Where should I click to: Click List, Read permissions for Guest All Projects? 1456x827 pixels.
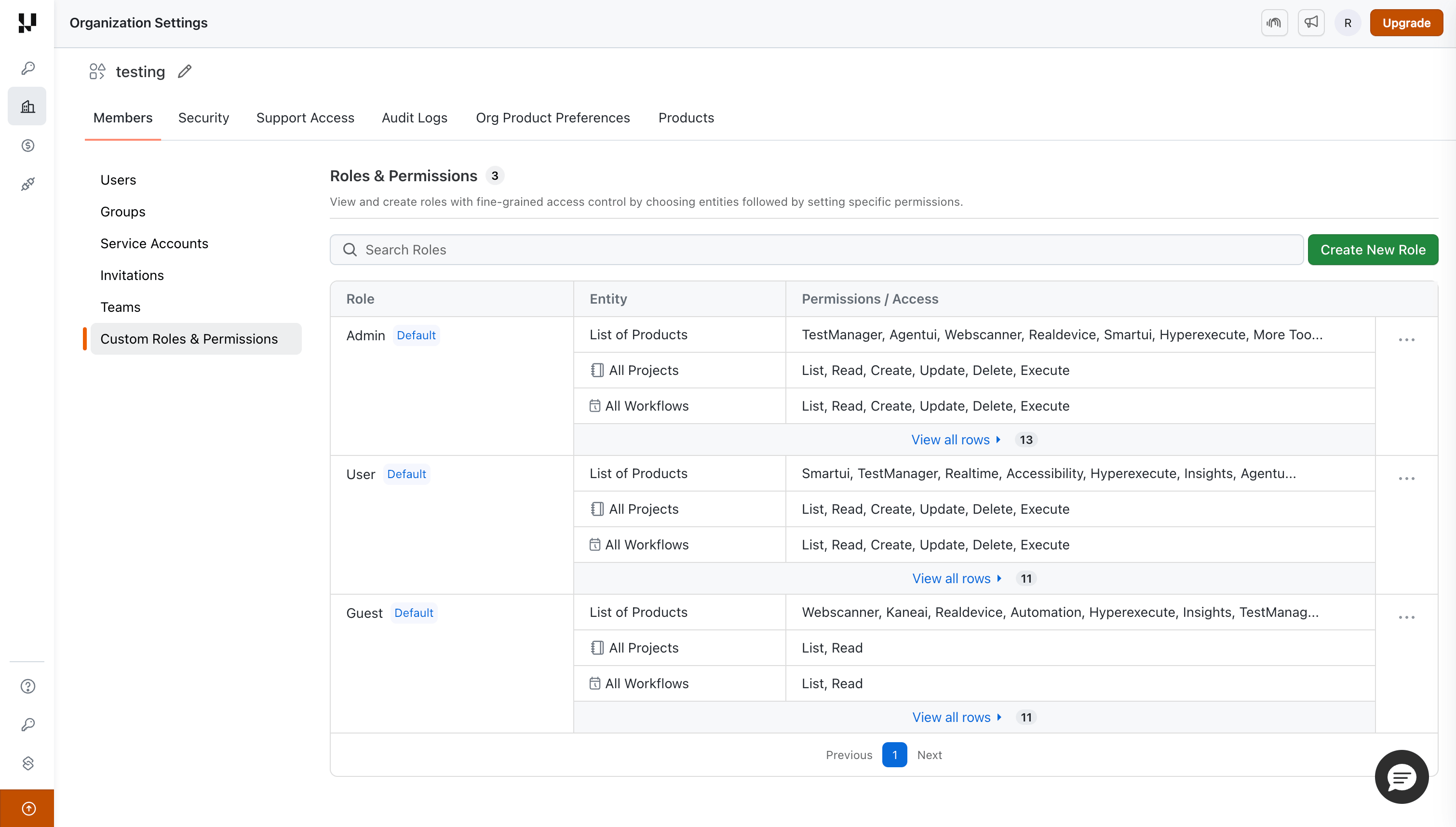point(832,648)
